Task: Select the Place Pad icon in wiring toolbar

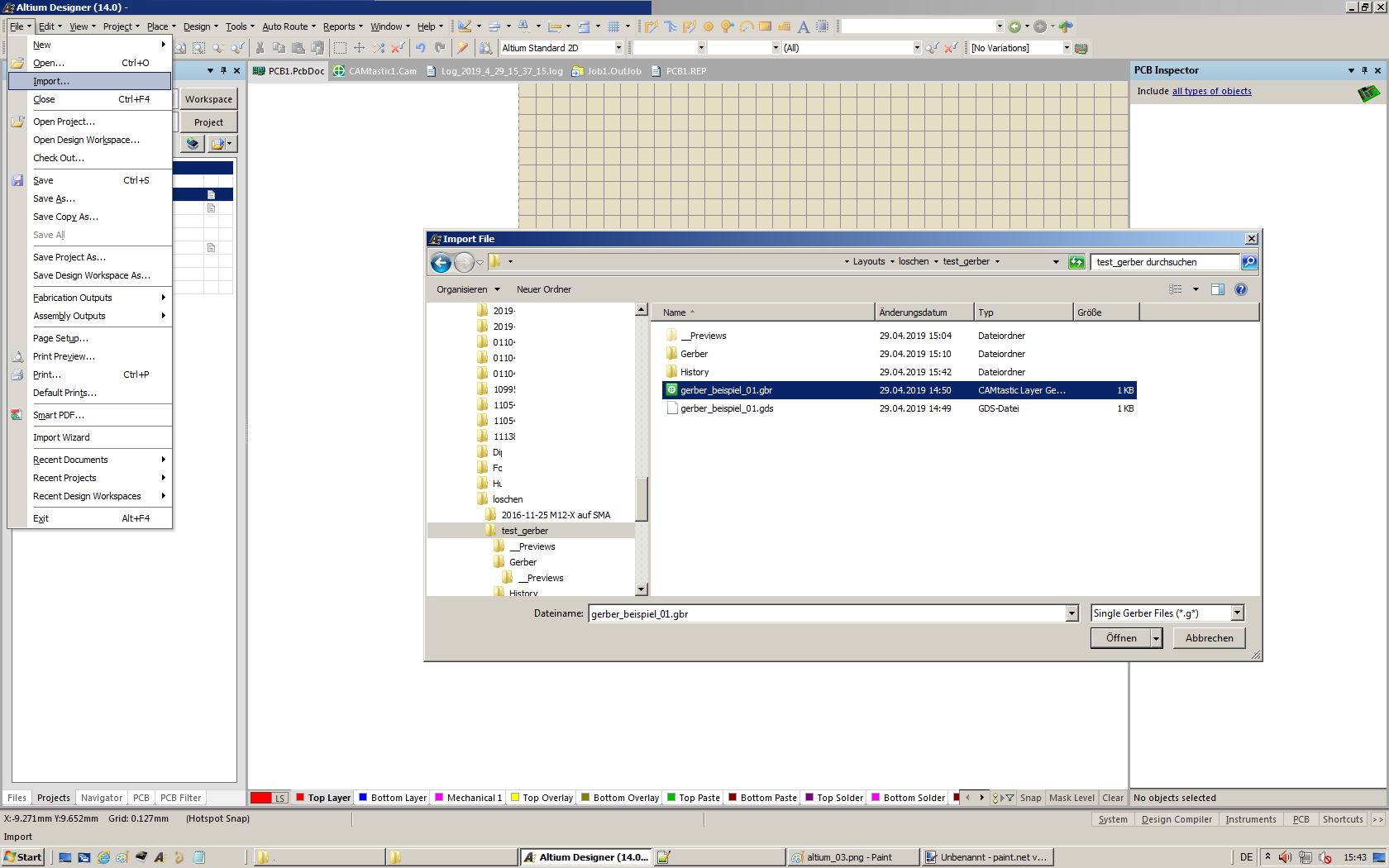Action: click(x=709, y=26)
